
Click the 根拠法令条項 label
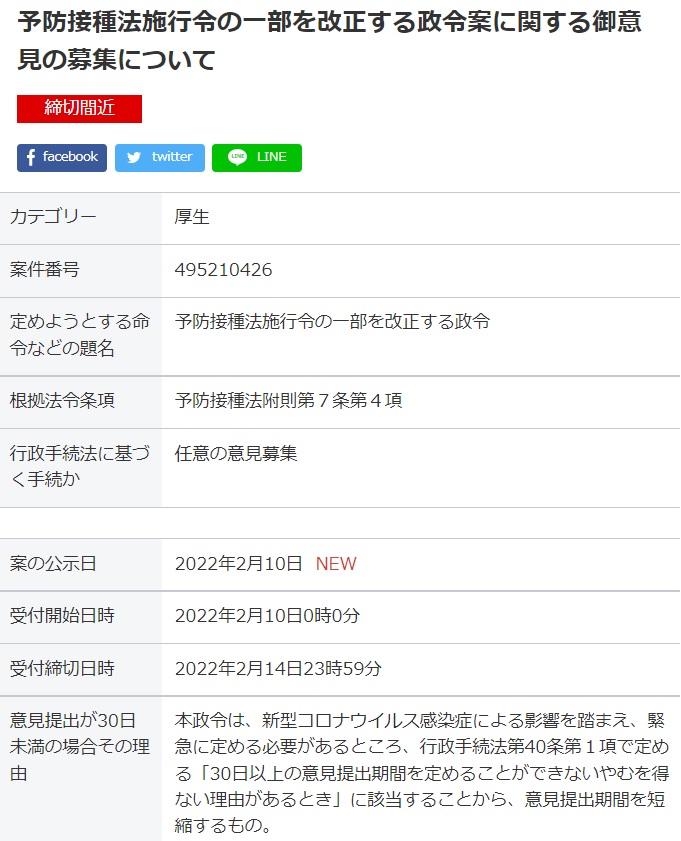[x=62, y=401]
